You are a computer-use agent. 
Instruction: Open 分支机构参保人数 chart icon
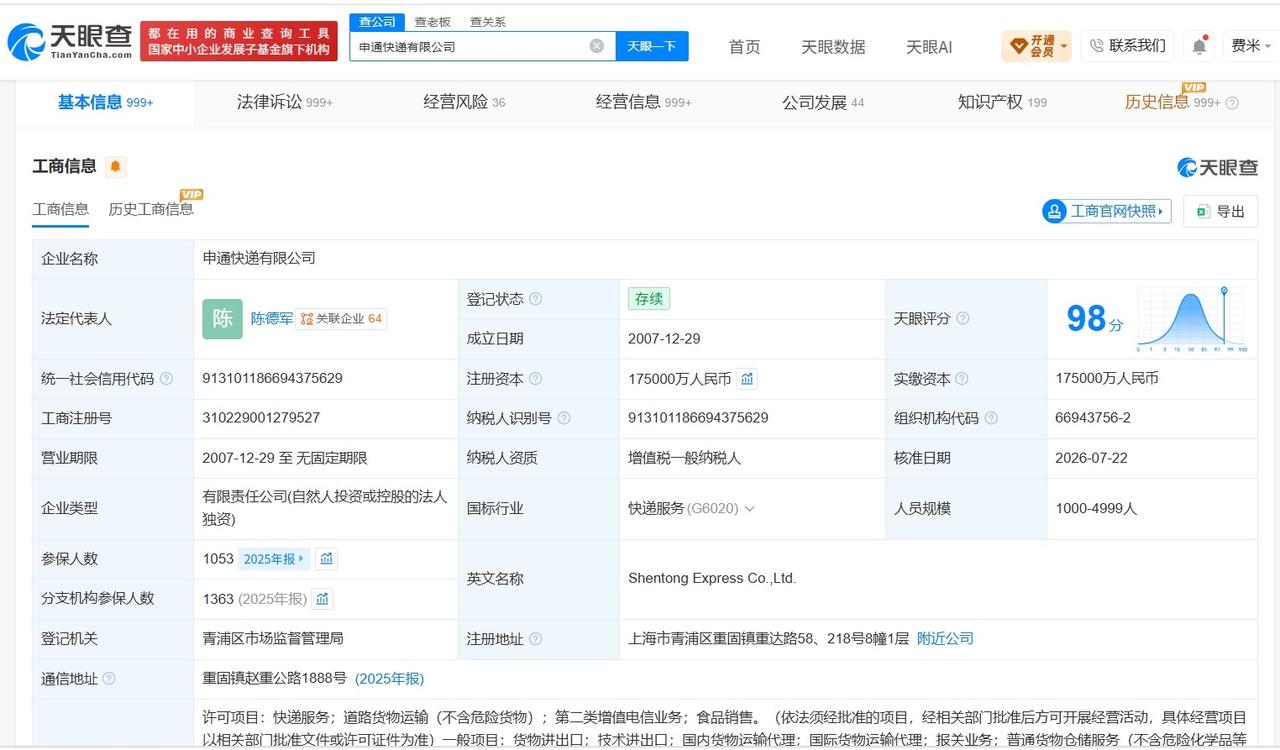[x=322, y=599]
